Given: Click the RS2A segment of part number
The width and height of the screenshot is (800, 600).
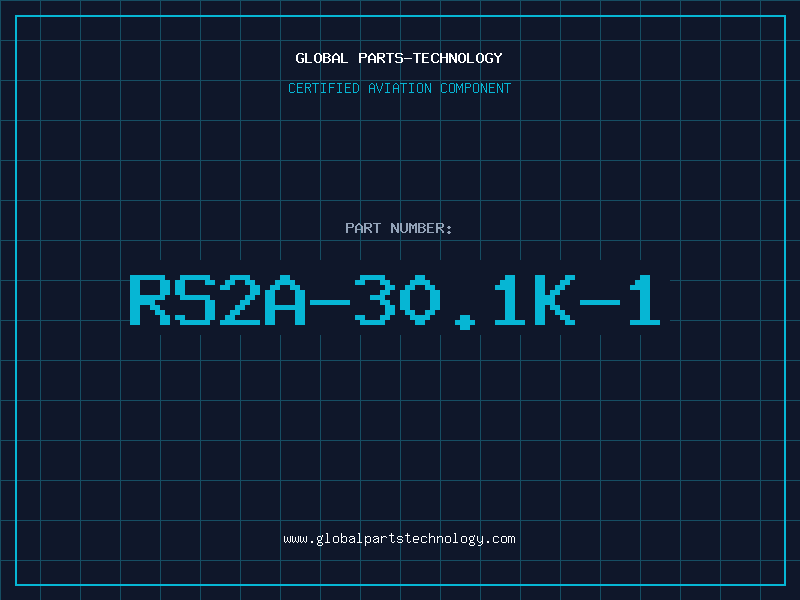Looking at the screenshot, I should click(217, 300).
